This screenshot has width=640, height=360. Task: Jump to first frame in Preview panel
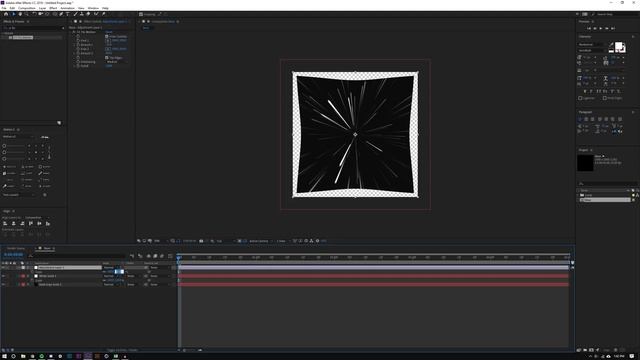(x=589, y=29)
